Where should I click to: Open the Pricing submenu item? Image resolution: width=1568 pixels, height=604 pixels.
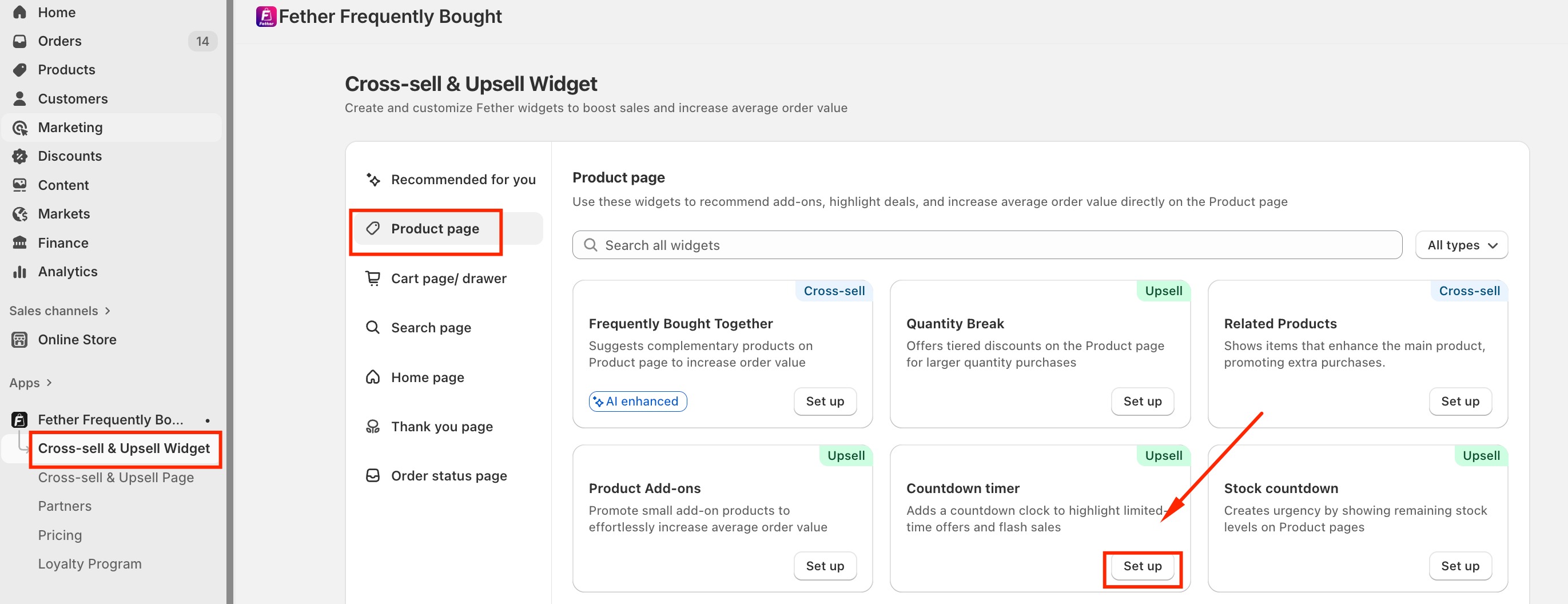click(x=59, y=535)
